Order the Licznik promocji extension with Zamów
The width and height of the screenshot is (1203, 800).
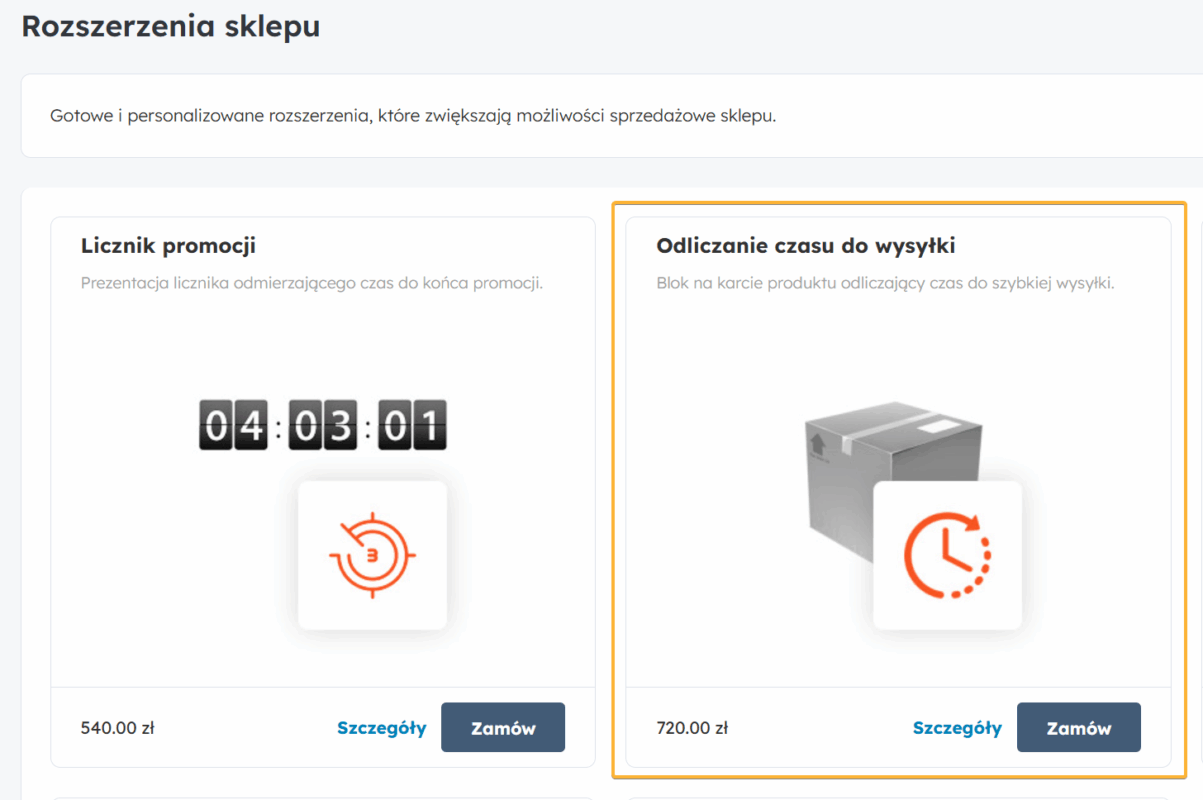point(503,727)
